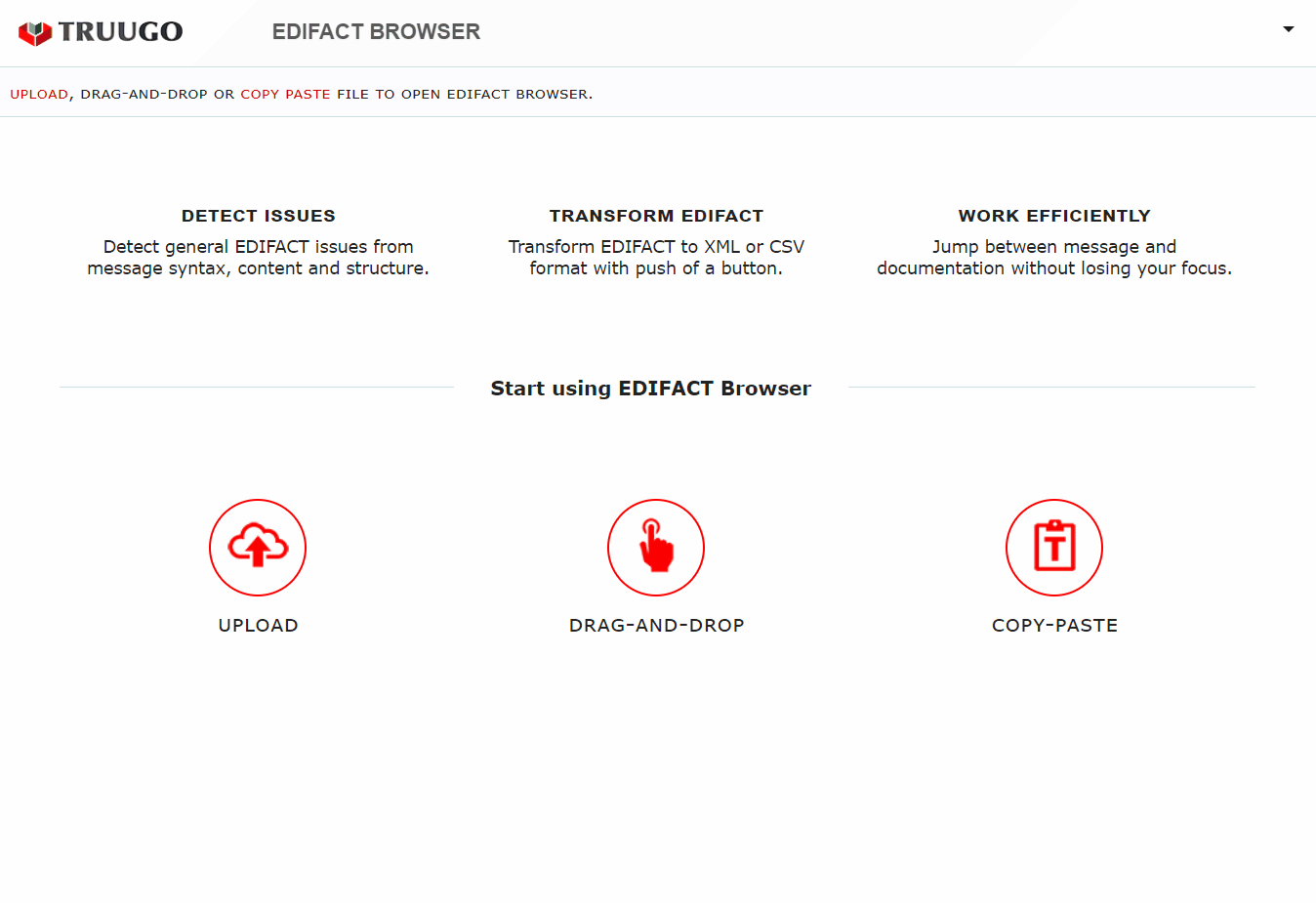Click the EDIFACT BROWSER header title
Screen dimensions: 1316x903
(376, 31)
